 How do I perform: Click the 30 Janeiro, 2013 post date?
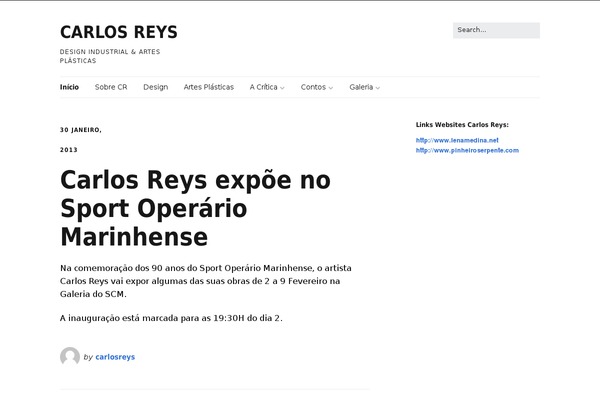[81, 140]
